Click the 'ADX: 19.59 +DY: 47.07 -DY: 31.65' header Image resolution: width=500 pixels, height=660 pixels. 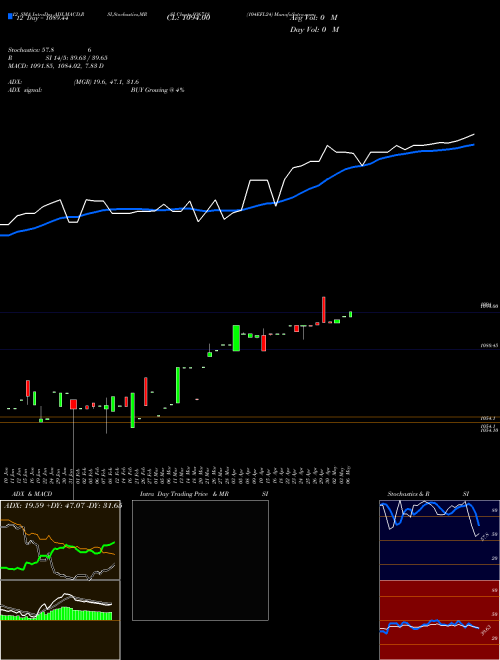pyautogui.click(x=63, y=505)
